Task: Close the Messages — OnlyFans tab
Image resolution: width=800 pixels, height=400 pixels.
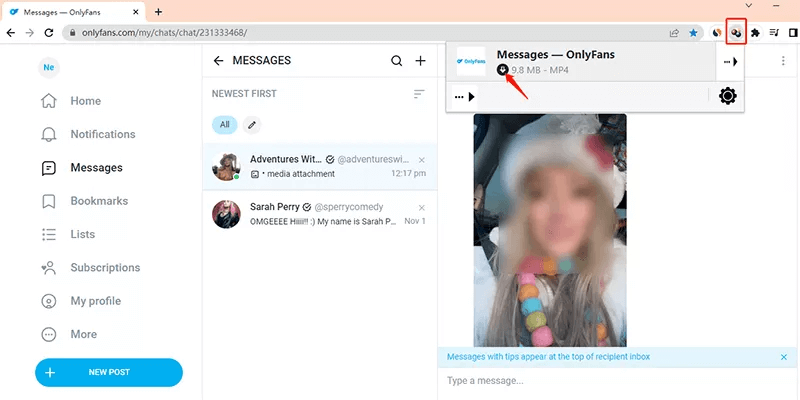Action: pos(136,12)
